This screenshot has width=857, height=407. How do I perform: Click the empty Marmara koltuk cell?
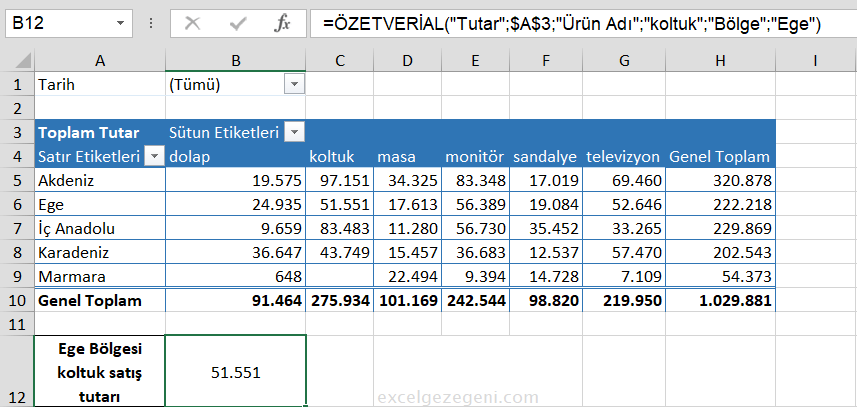coord(340,276)
